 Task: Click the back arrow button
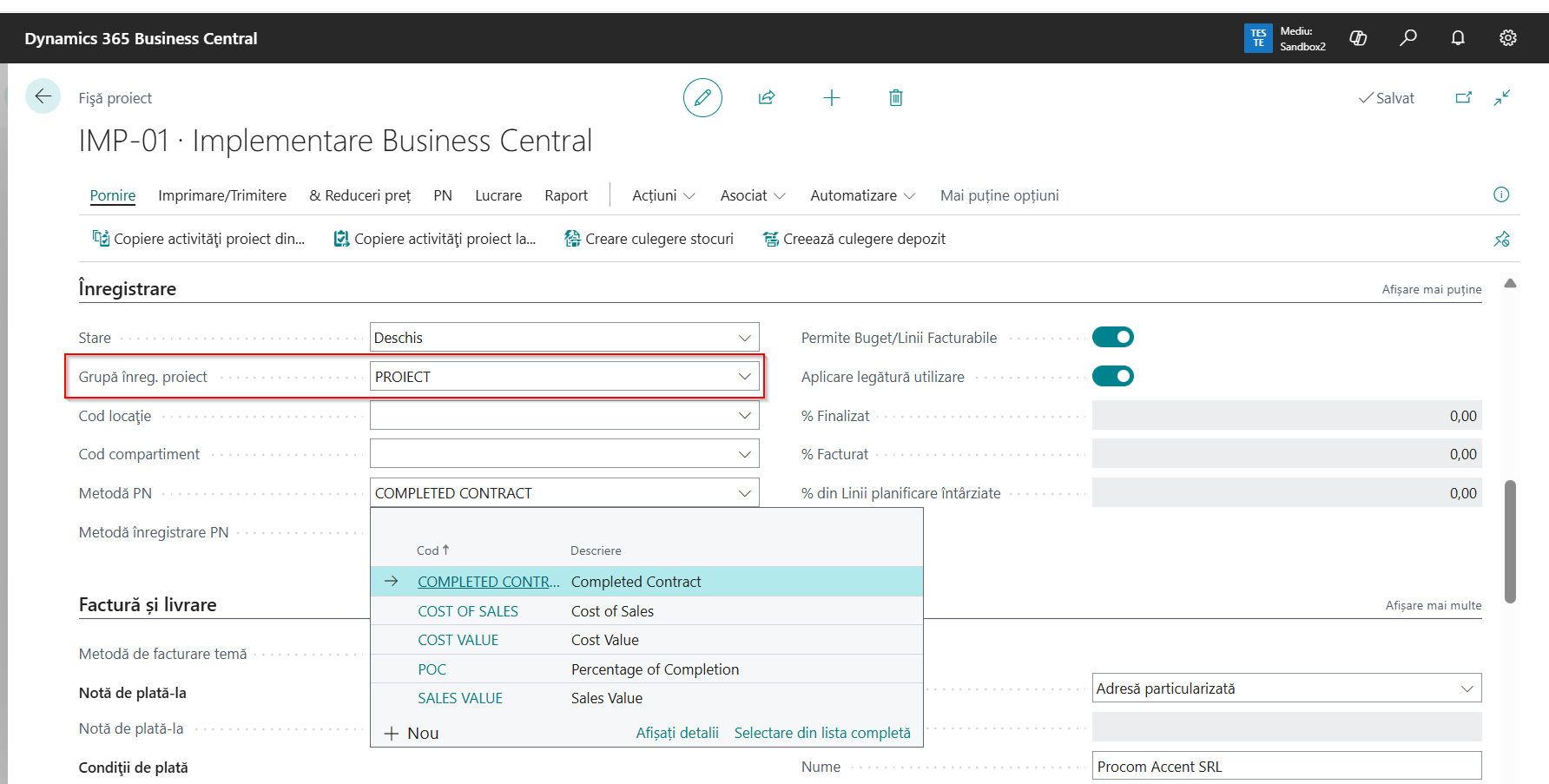pos(43,96)
